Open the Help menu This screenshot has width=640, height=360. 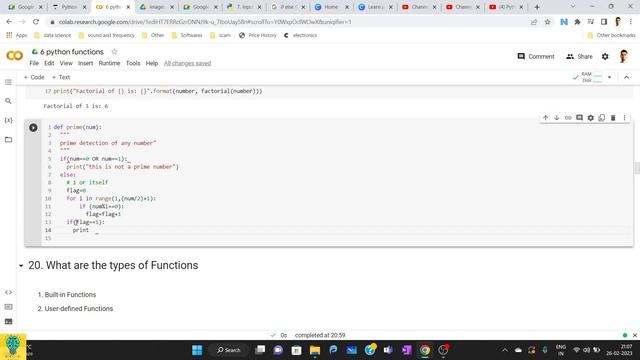(x=152, y=63)
